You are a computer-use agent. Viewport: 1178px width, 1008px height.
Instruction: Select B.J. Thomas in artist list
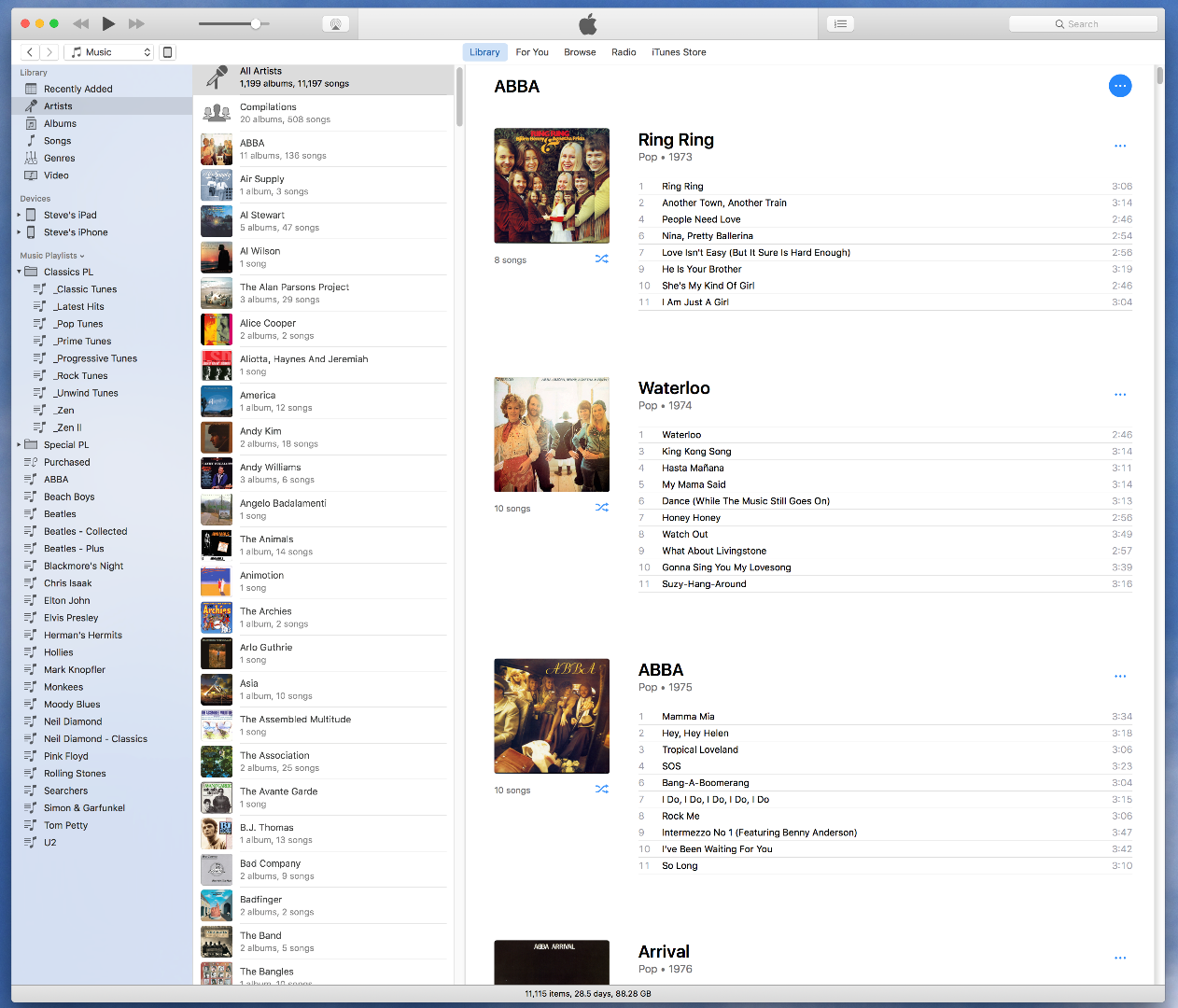pyautogui.click(x=324, y=833)
